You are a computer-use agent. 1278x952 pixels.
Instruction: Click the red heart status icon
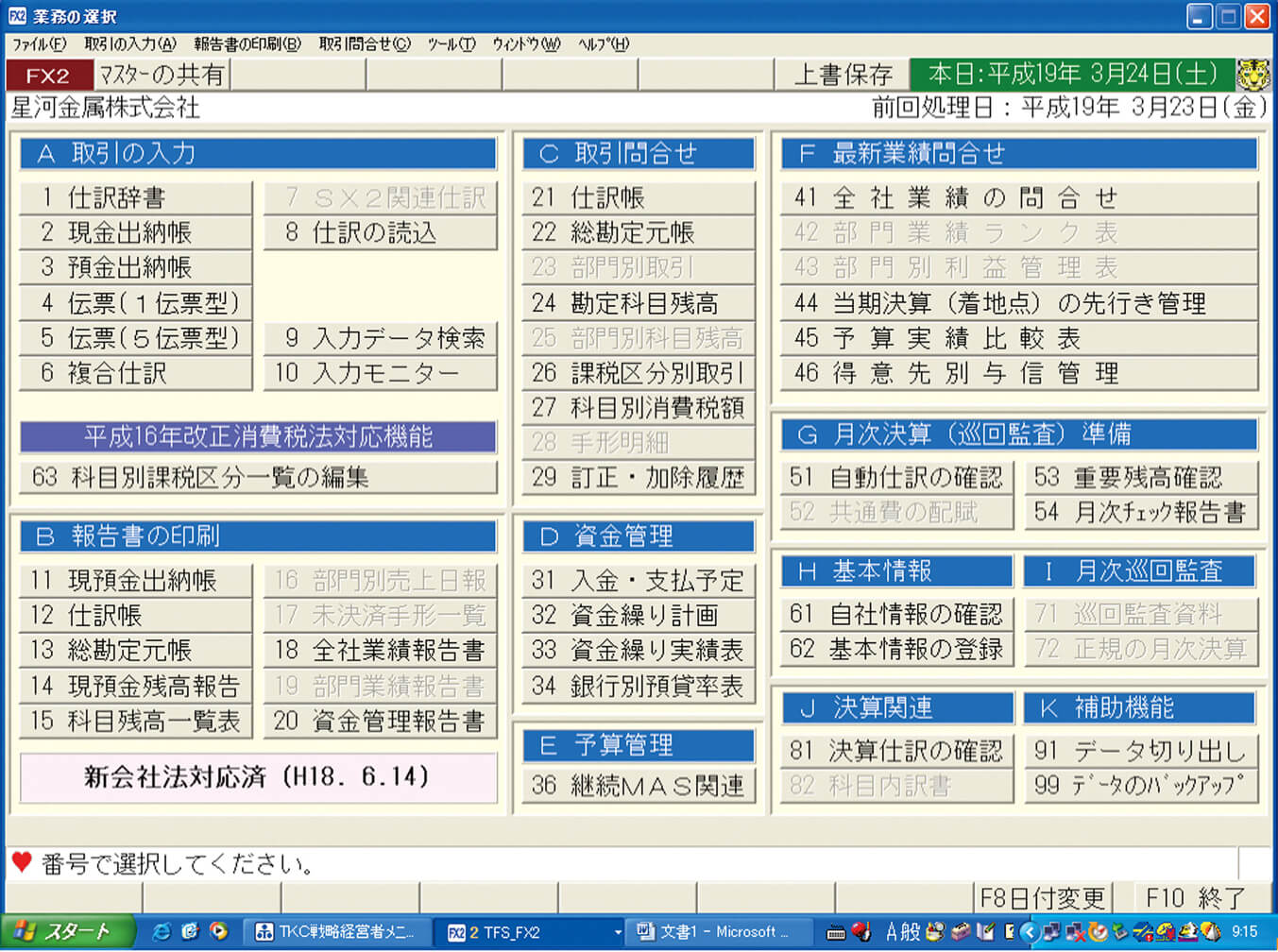[x=22, y=861]
